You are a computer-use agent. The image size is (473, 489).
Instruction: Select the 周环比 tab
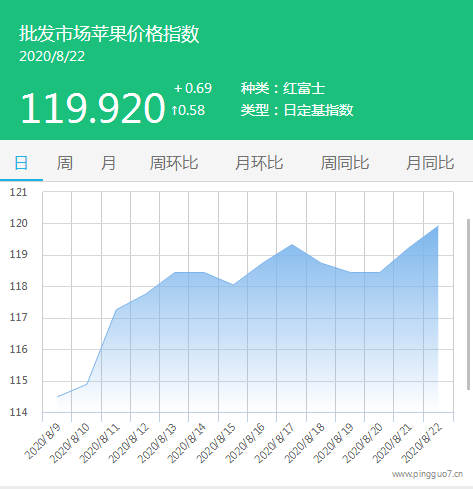coord(174,163)
